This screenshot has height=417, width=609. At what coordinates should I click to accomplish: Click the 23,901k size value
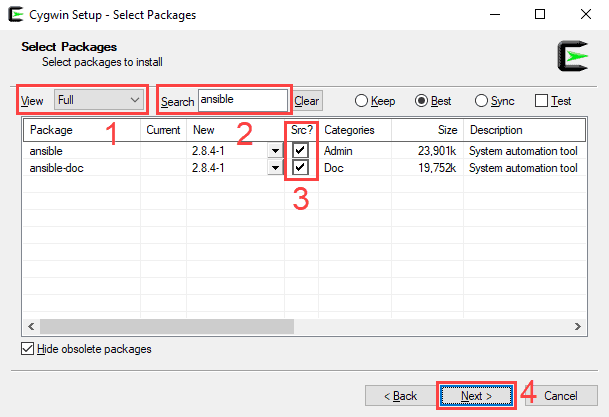coord(437,151)
